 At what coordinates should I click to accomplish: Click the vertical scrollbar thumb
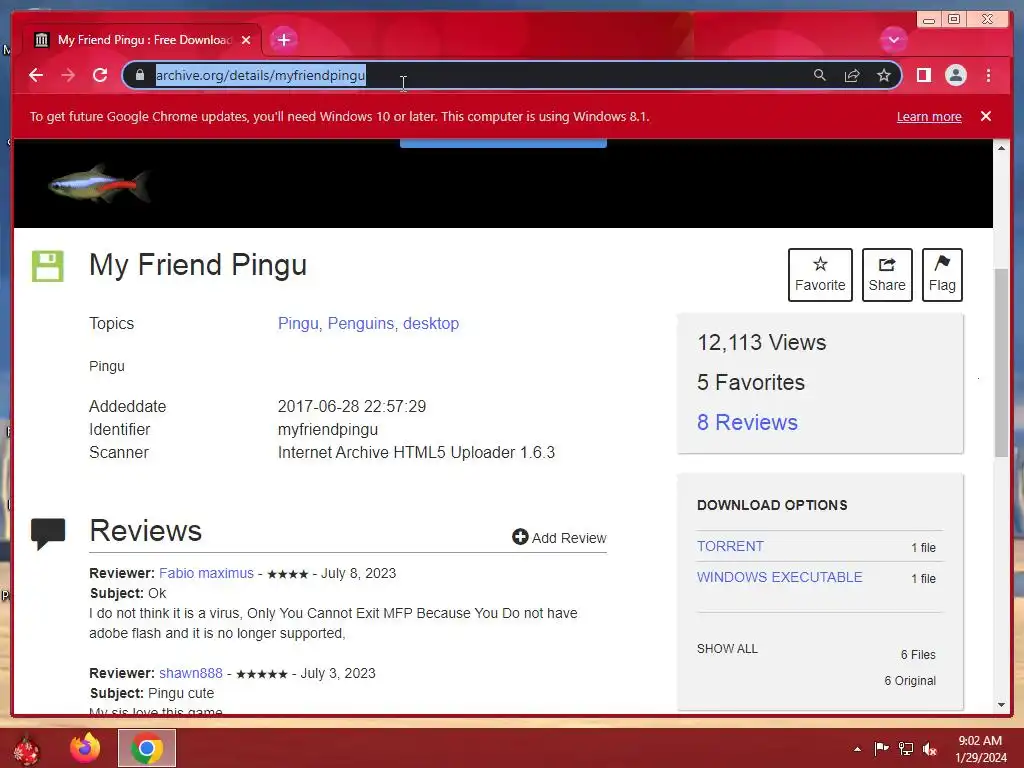pos(1001,362)
